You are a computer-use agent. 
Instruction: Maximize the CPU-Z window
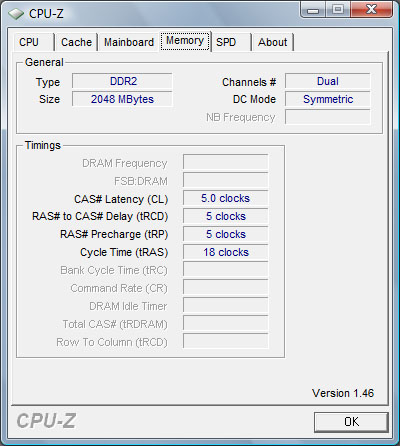(338, 9)
